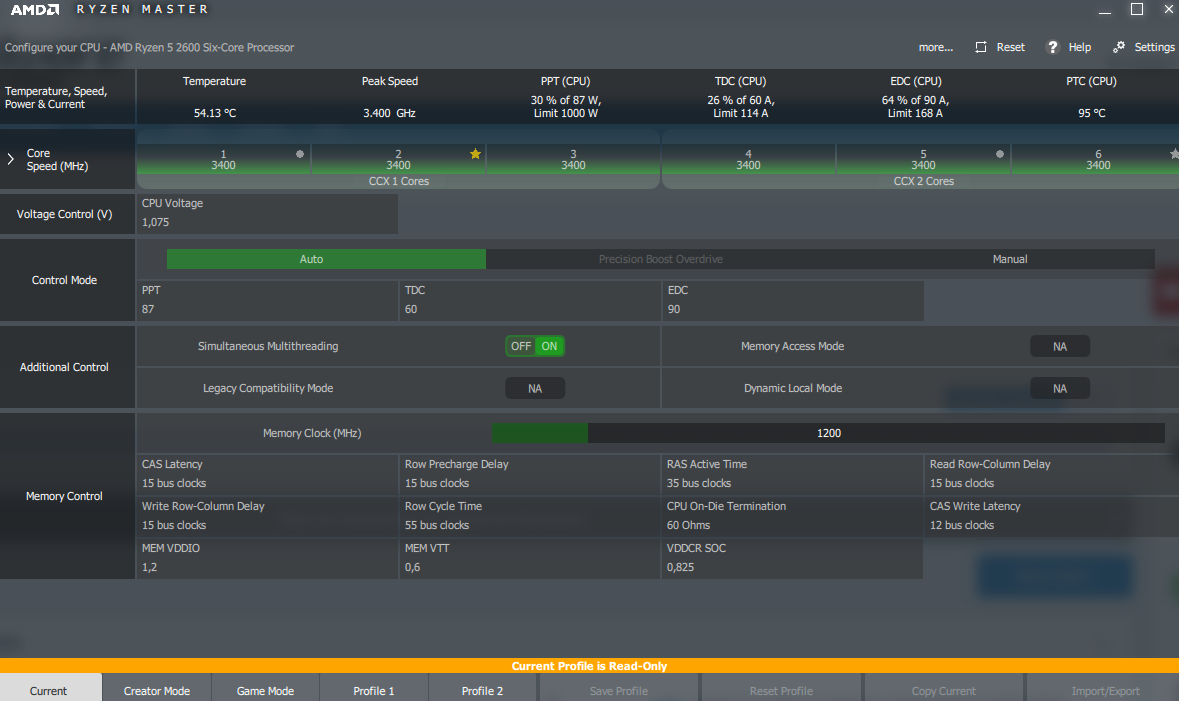Click CPU On-Die Termination 60 Ohms
The width and height of the screenshot is (1179, 701).
pyautogui.click(x=793, y=516)
